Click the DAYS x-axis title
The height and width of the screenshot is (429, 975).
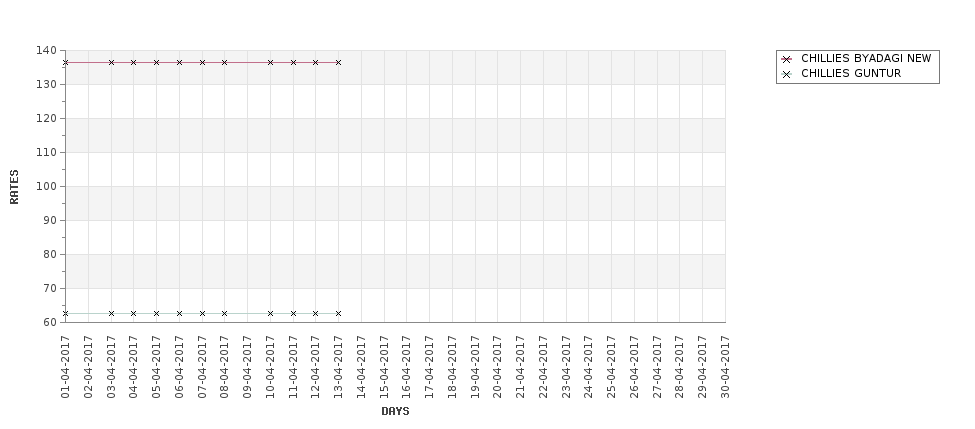(x=395, y=411)
